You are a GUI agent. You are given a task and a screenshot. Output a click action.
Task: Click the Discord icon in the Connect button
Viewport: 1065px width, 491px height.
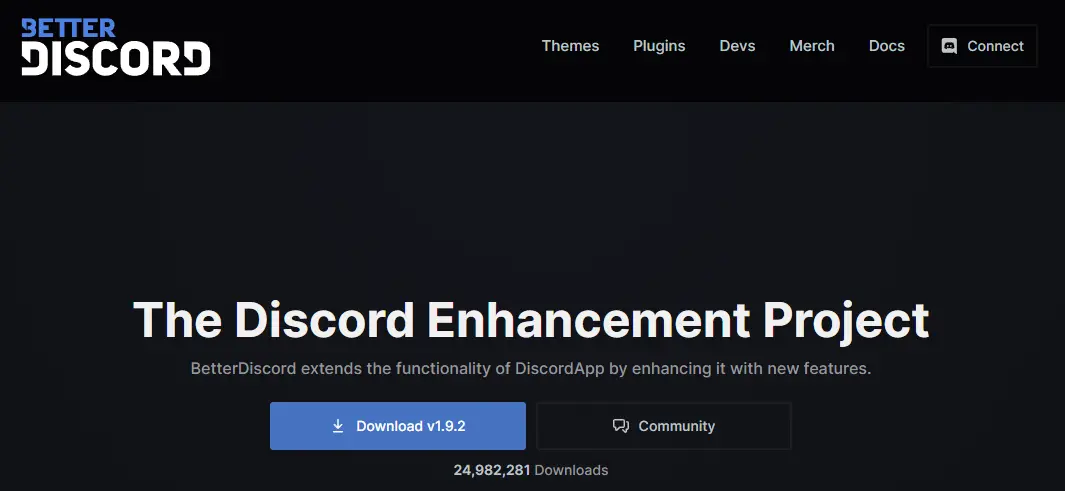(x=950, y=46)
